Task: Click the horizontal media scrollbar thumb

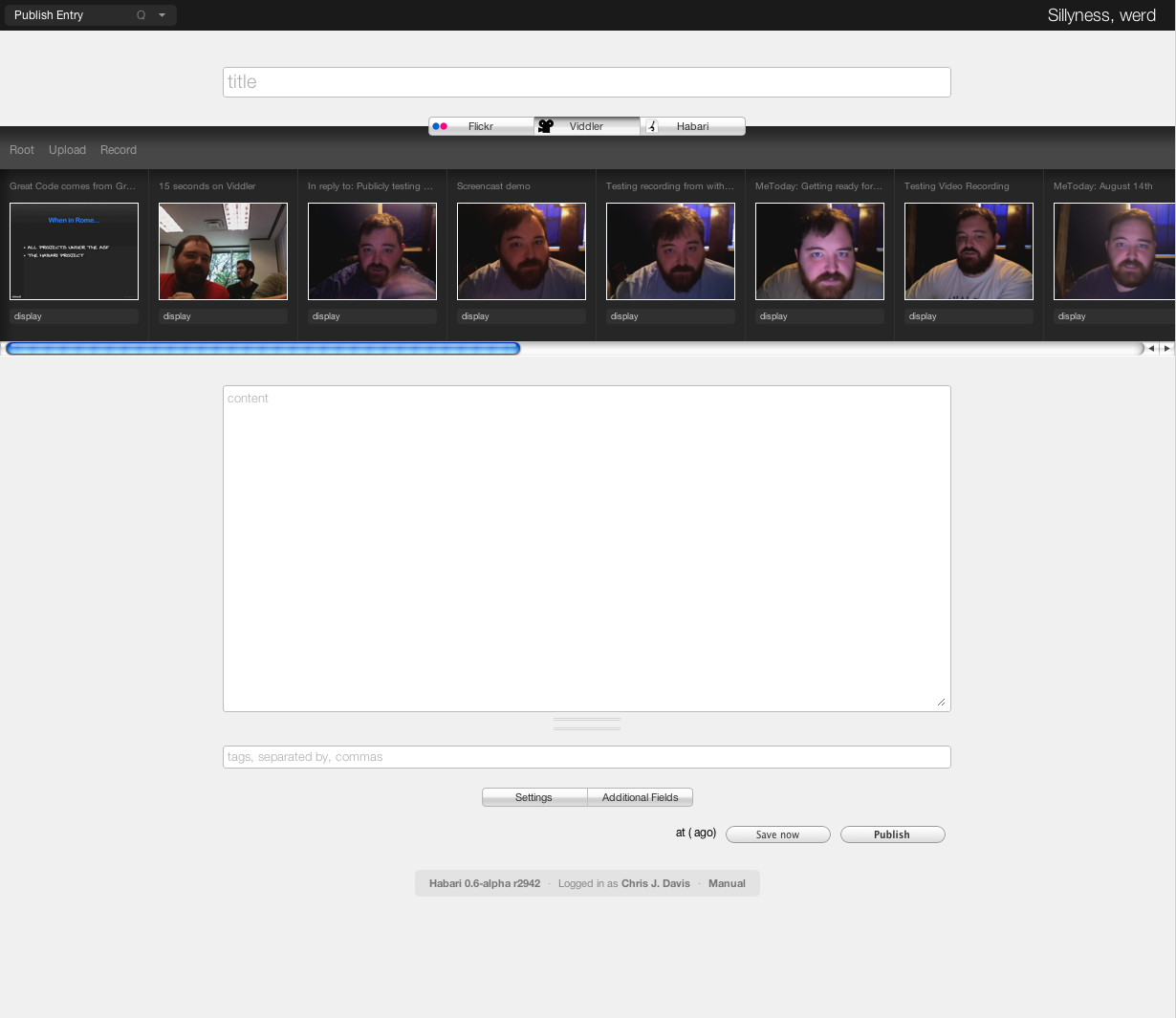Action: 263,349
